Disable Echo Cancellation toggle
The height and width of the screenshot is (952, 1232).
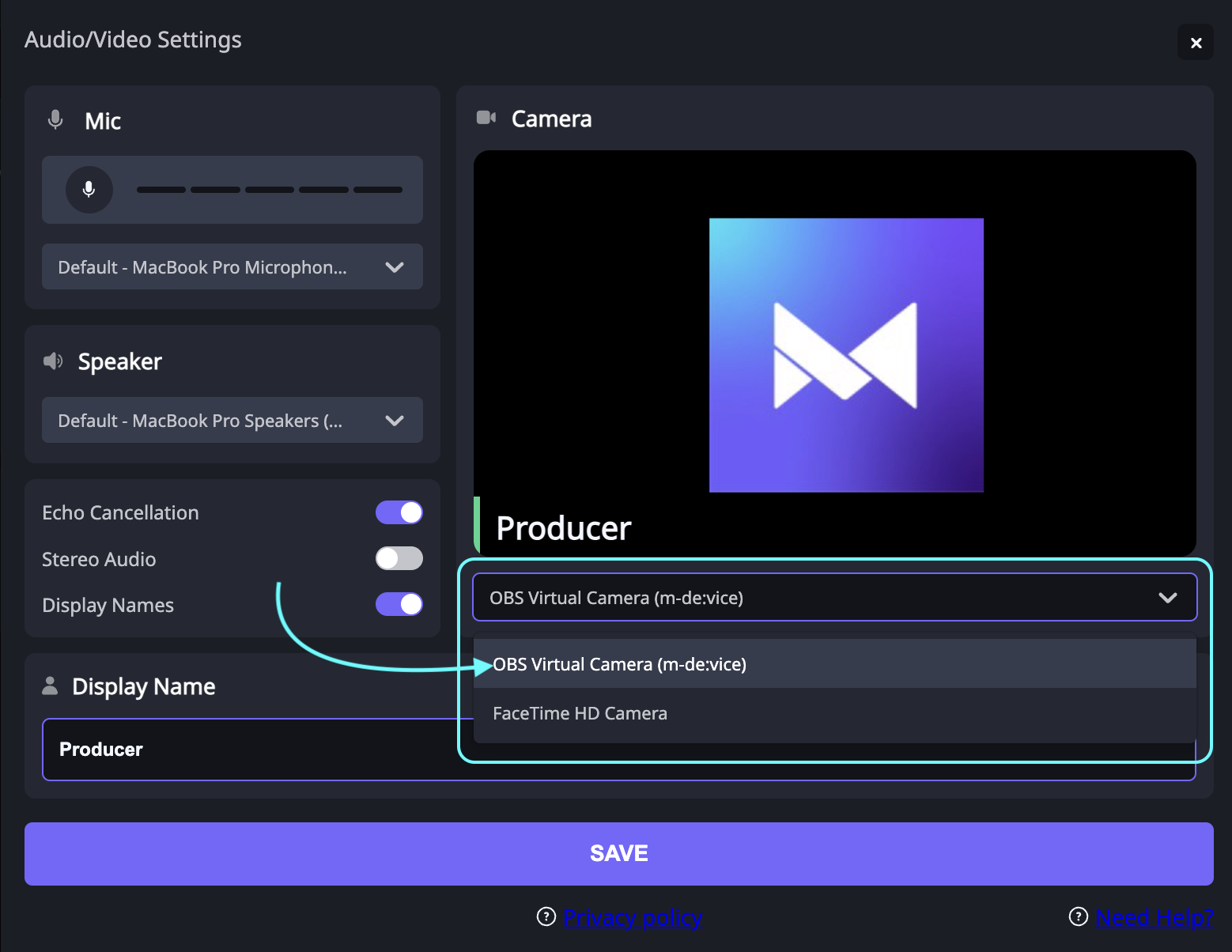click(399, 512)
